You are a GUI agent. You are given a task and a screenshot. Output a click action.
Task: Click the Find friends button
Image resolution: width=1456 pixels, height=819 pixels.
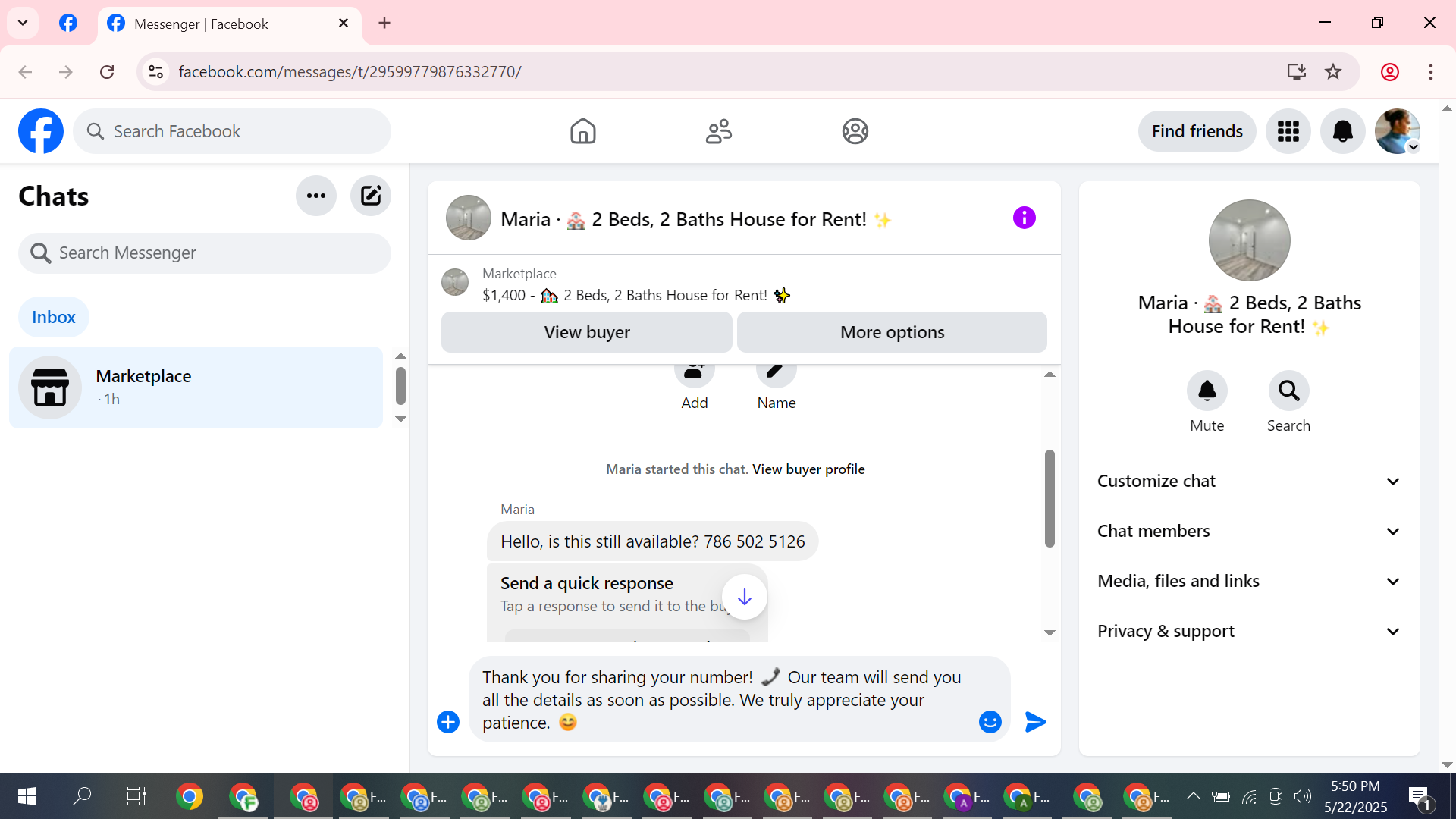1197,131
